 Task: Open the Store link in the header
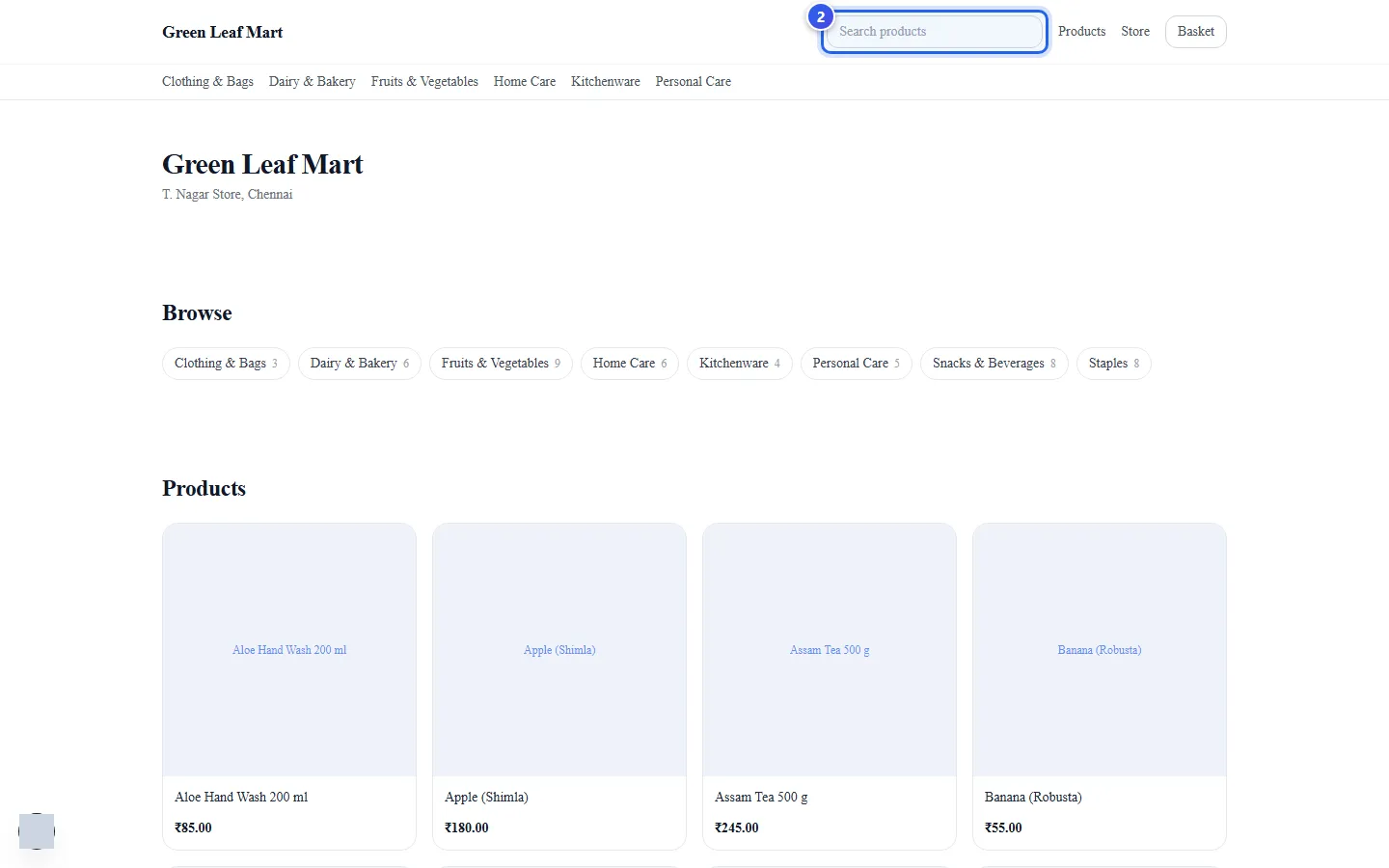click(1135, 32)
